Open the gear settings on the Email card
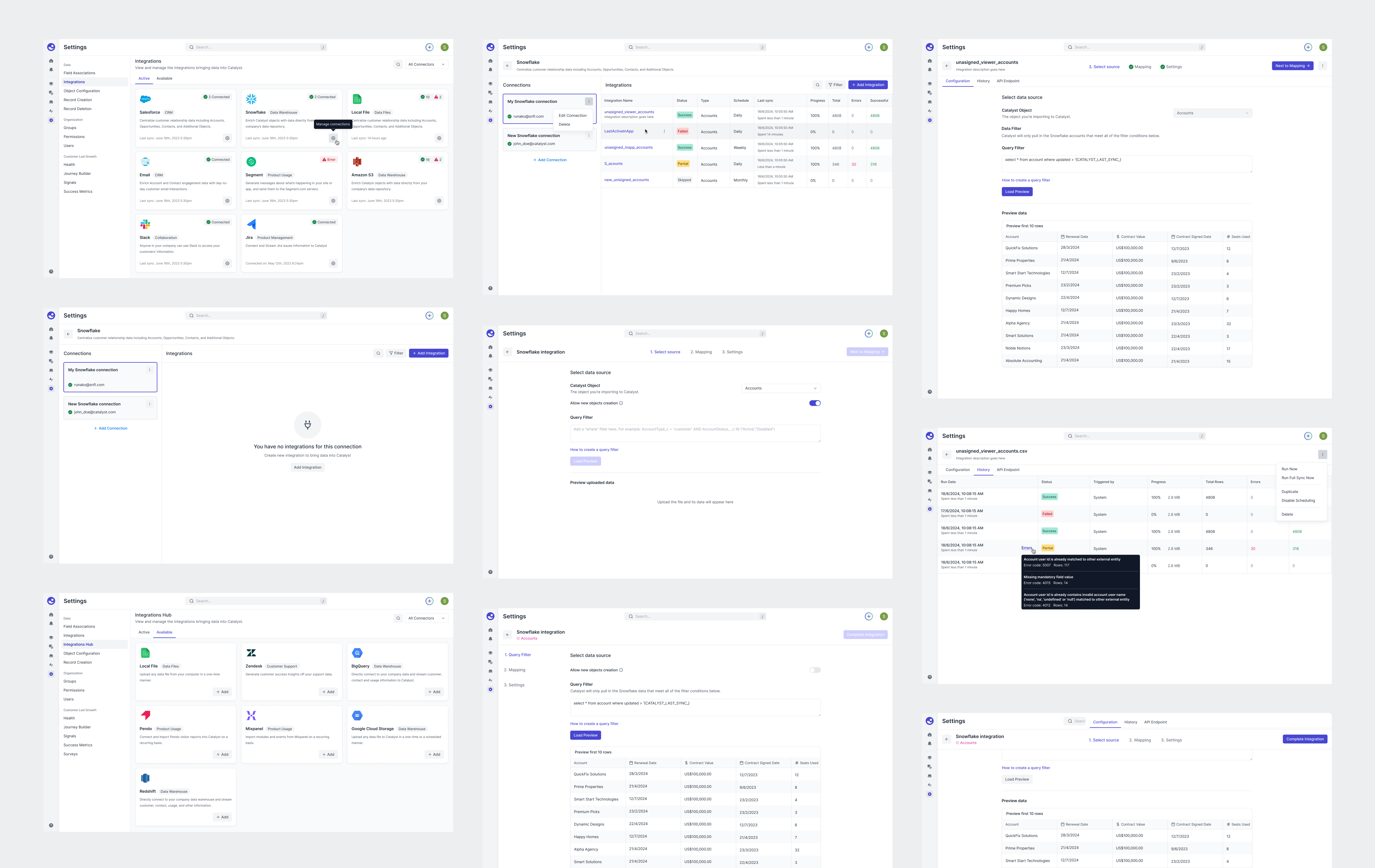Image resolution: width=1375 pixels, height=868 pixels. tap(227, 201)
